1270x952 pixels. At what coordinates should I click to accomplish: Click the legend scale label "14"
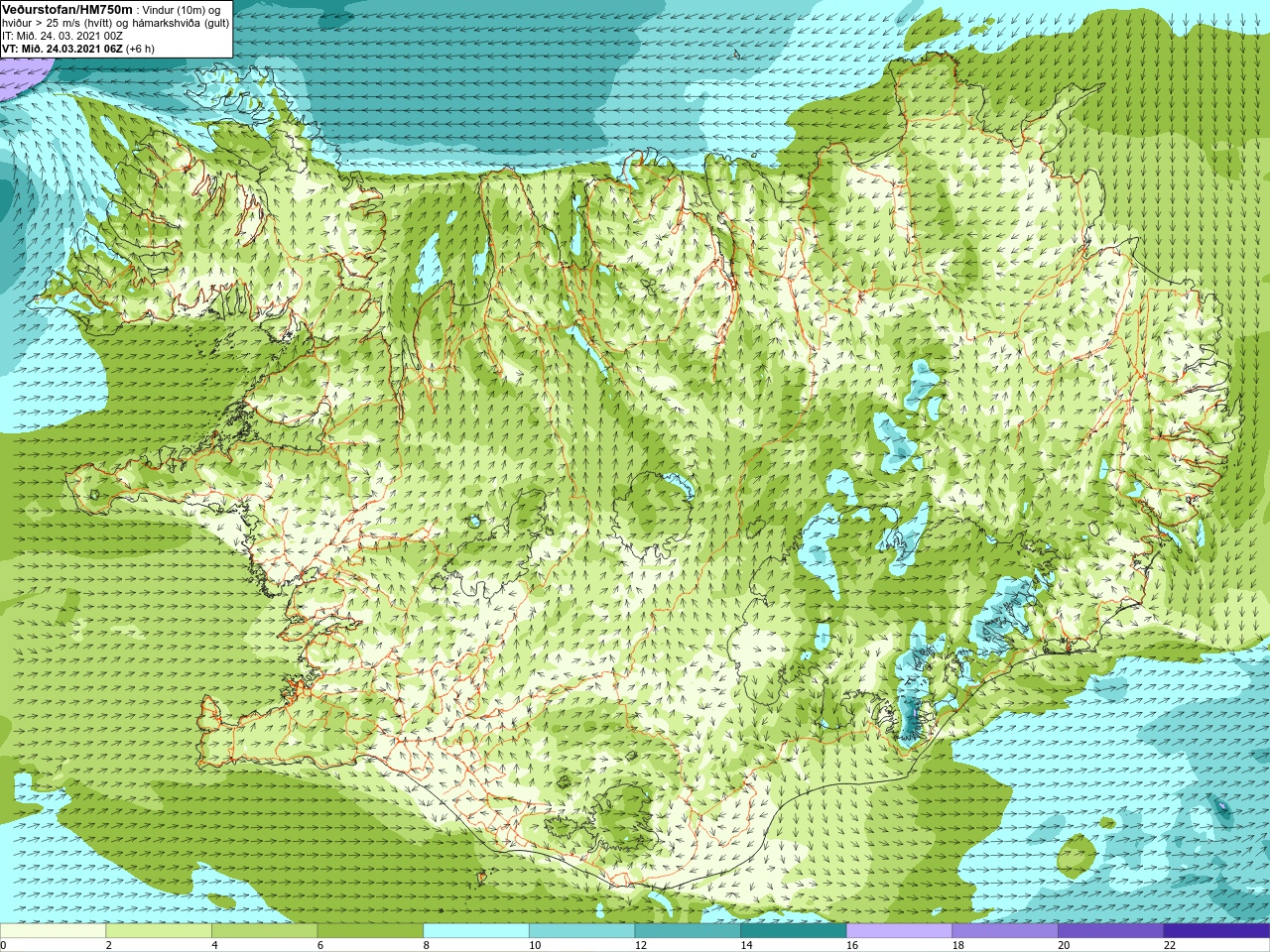point(746,945)
